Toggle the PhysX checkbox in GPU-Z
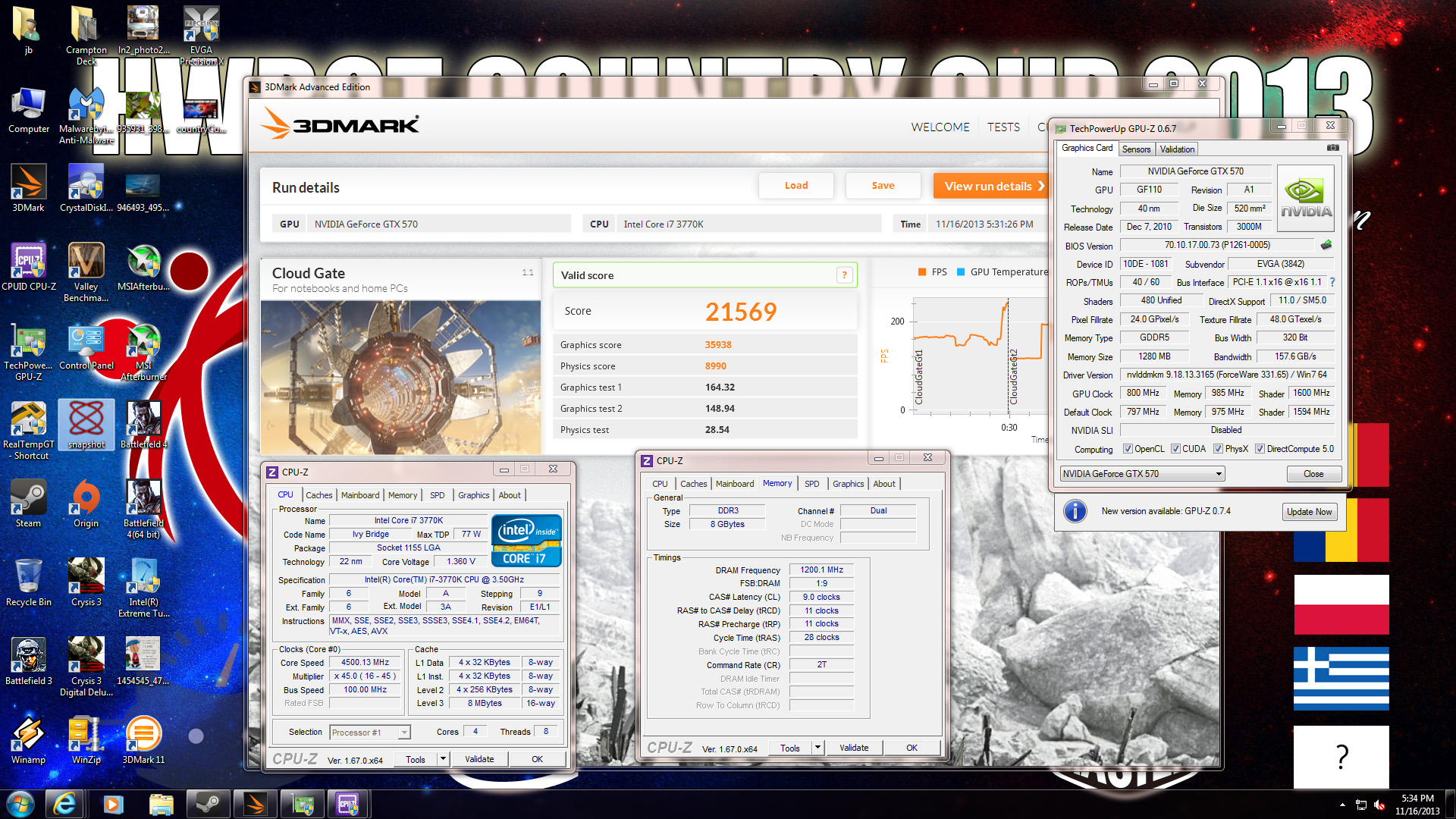The image size is (1456, 819). (1218, 449)
